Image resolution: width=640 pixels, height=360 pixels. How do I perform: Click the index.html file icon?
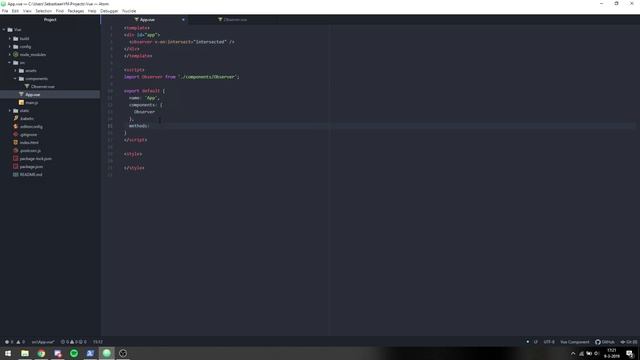coord(16,142)
